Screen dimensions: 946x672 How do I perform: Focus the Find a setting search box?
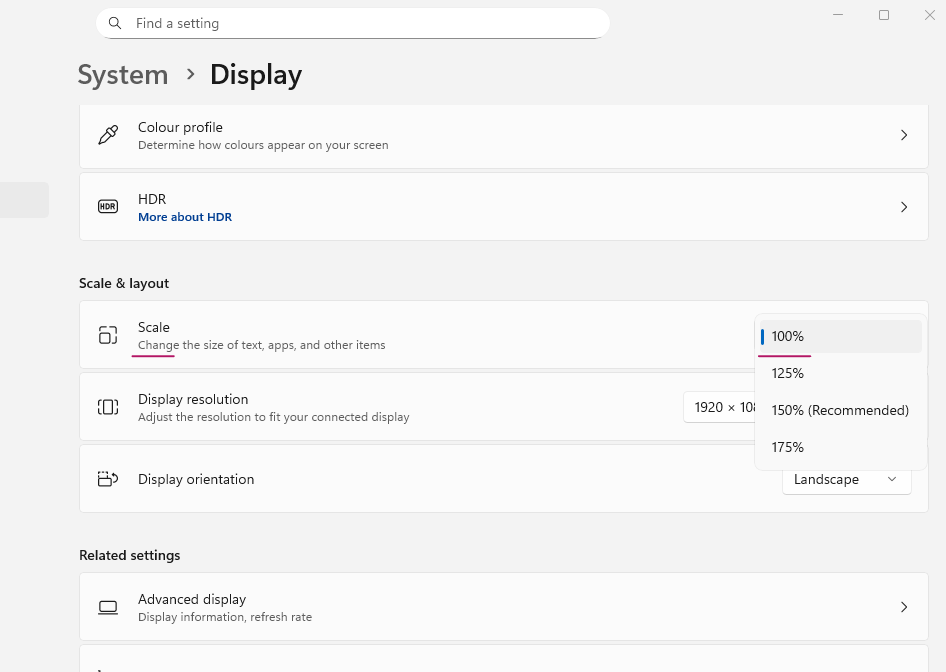click(x=360, y=23)
